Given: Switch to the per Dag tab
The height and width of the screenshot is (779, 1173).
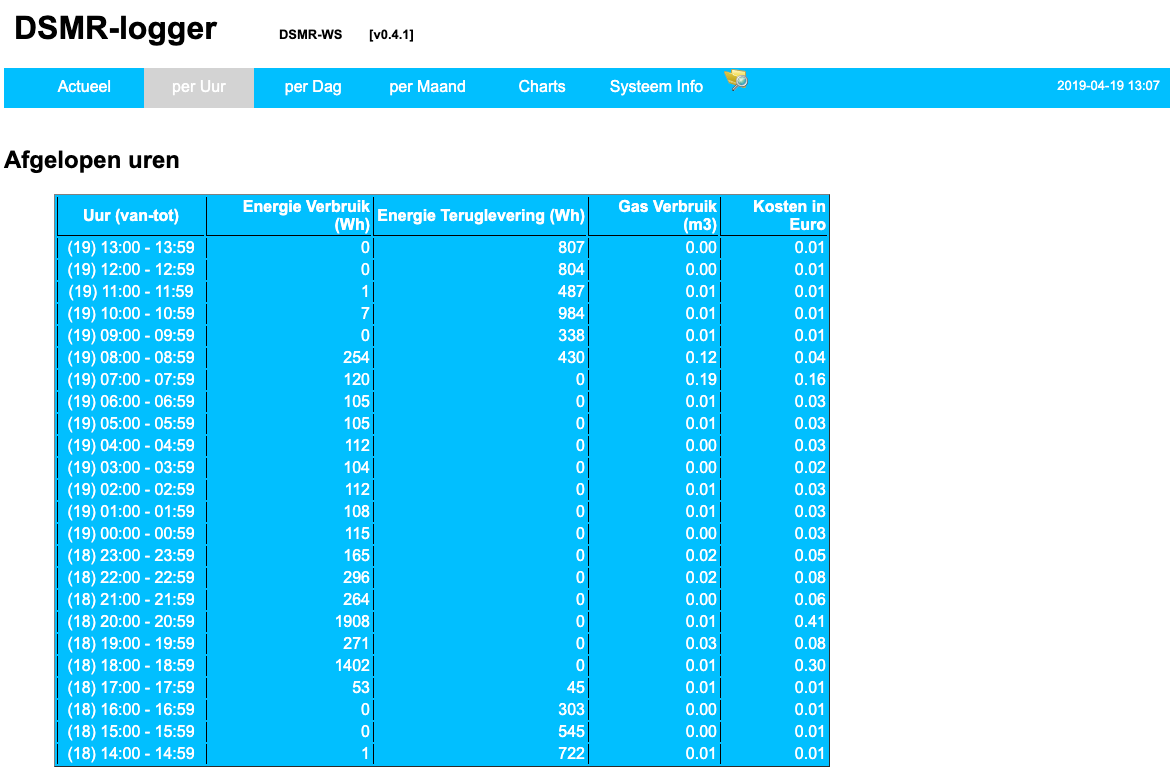Looking at the screenshot, I should 313,87.
